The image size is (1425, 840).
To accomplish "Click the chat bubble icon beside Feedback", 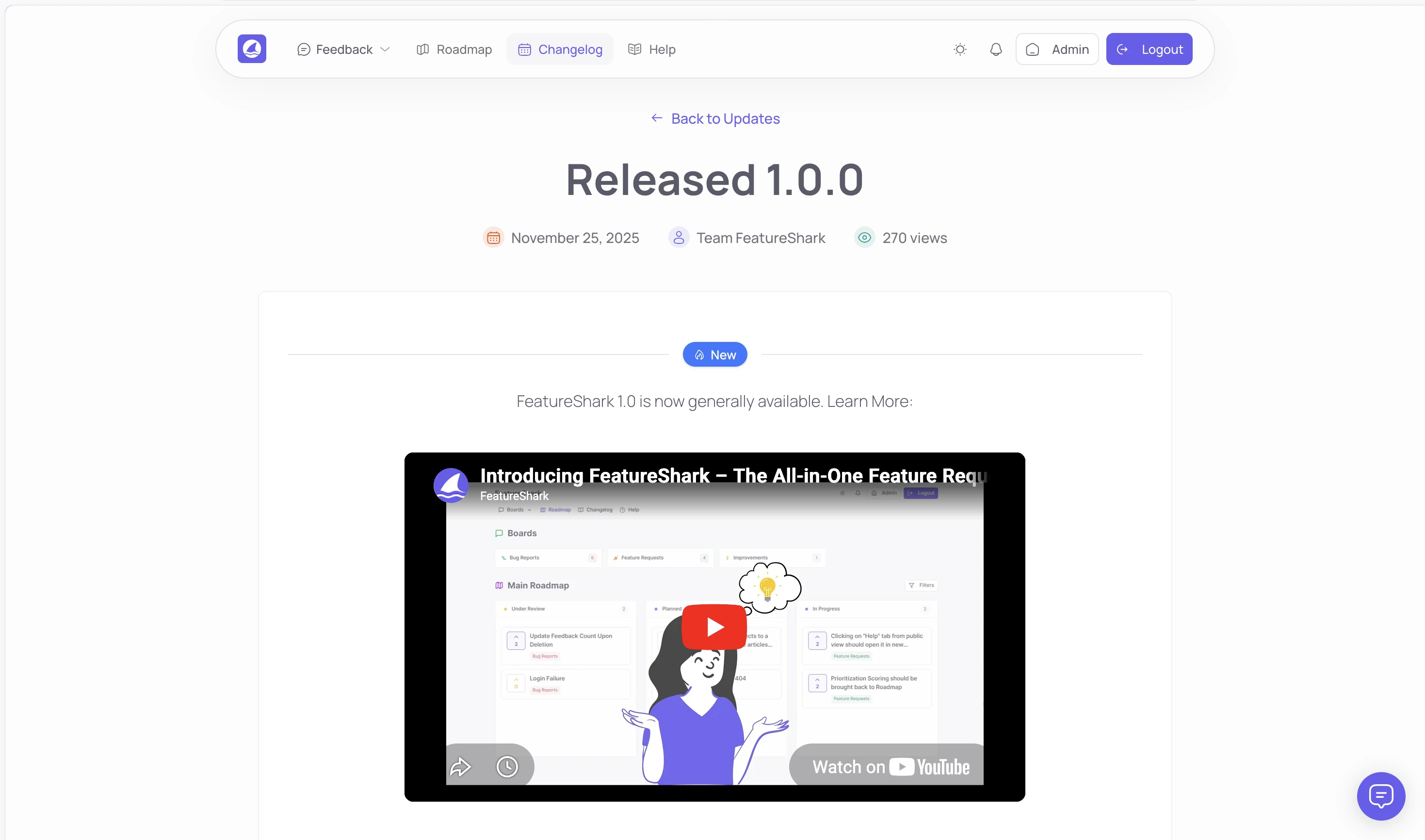I will point(303,49).
